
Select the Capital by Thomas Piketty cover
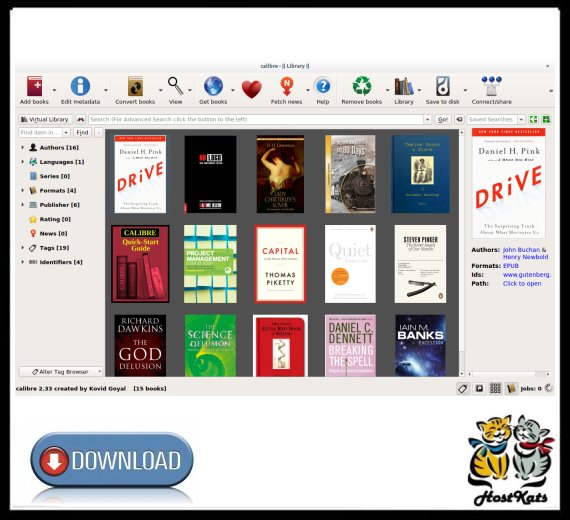coord(280,264)
